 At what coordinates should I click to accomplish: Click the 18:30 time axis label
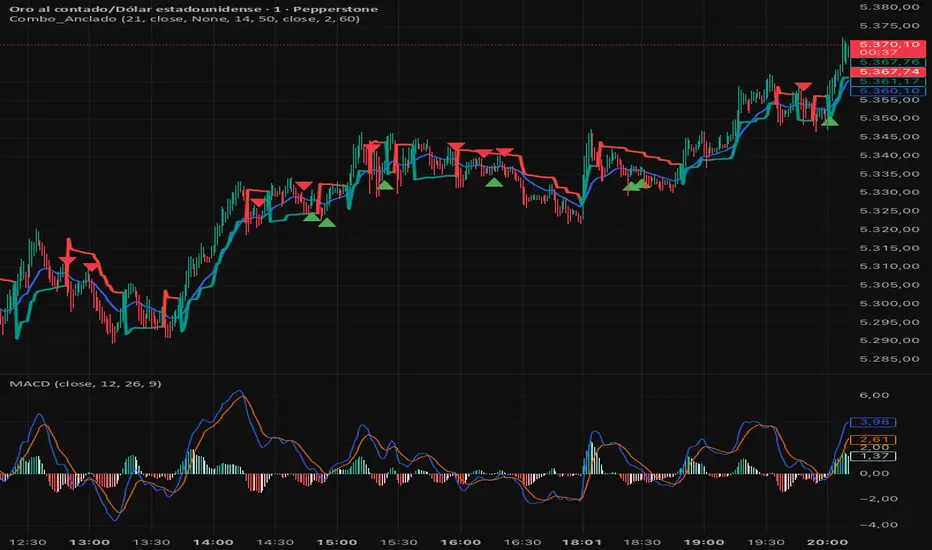pyautogui.click(x=642, y=542)
